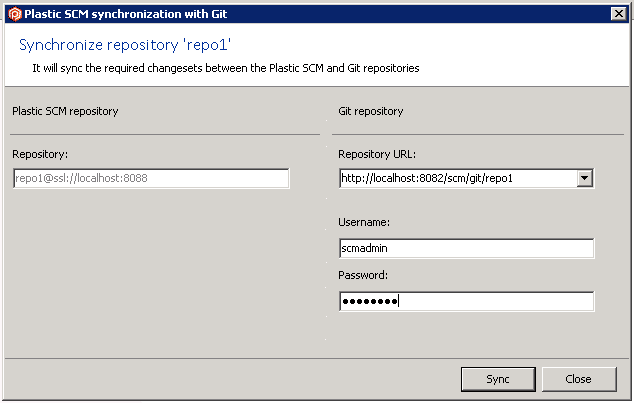Click into the Password field
Viewport: 634px width, 403px height.
[x=466, y=301]
